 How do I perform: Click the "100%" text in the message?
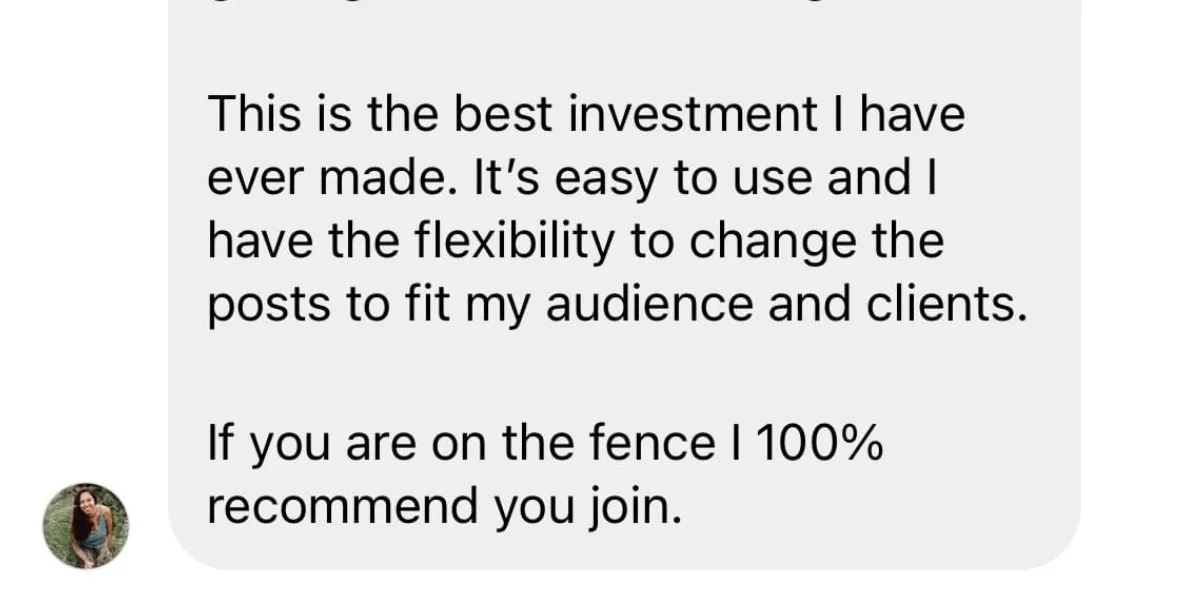819,444
